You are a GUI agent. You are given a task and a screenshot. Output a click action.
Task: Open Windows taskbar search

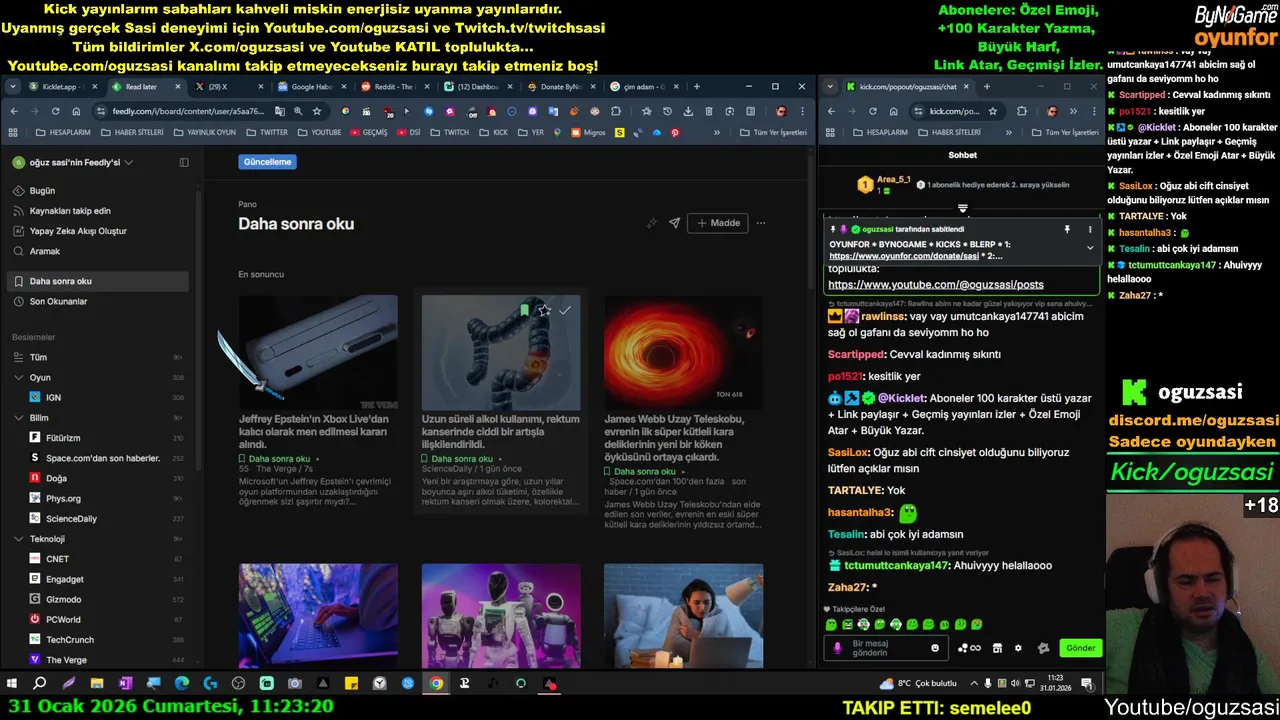[40, 684]
